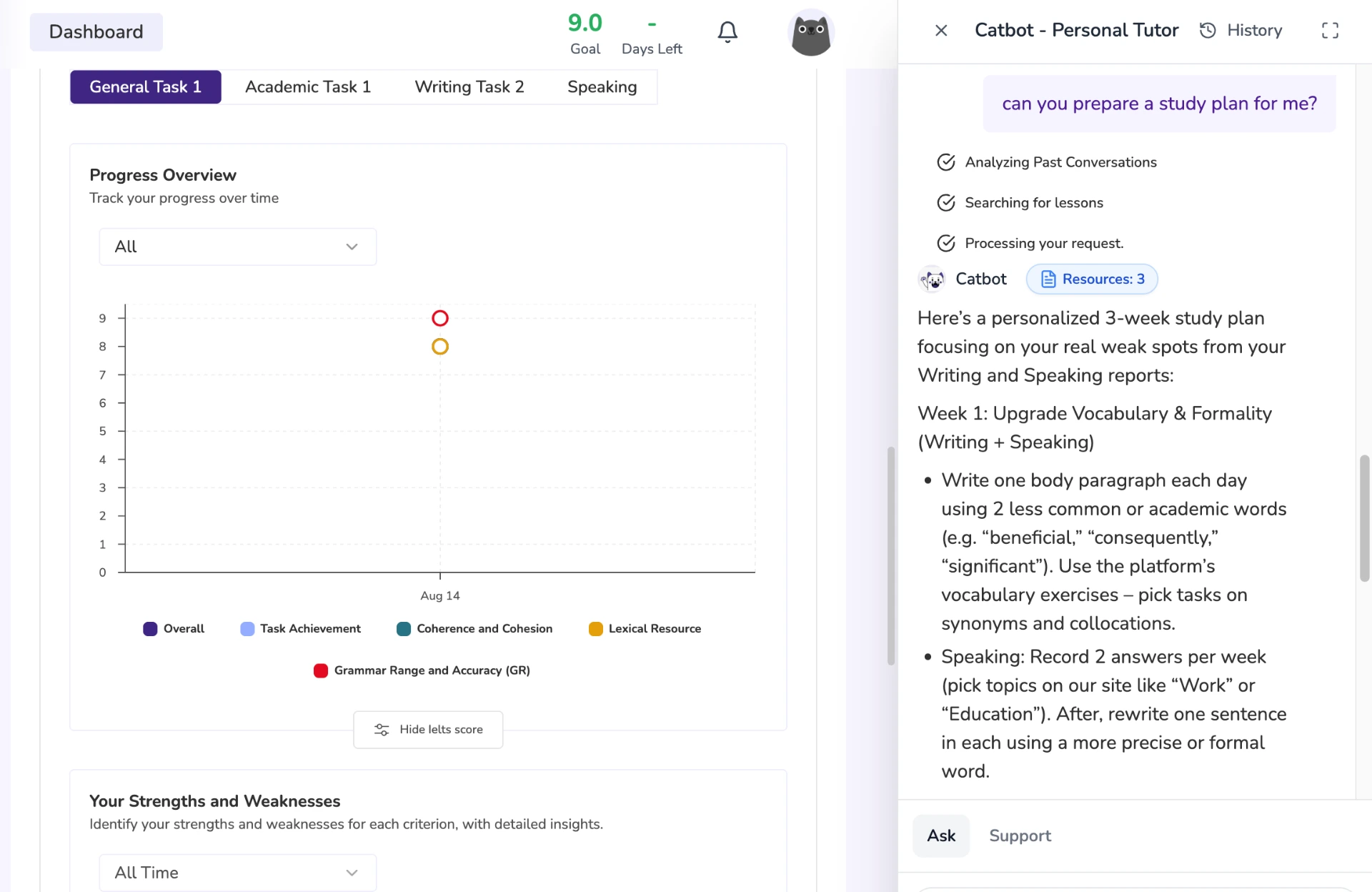Image resolution: width=1372 pixels, height=892 pixels.
Task: Open chat History clock icon
Action: click(x=1208, y=30)
